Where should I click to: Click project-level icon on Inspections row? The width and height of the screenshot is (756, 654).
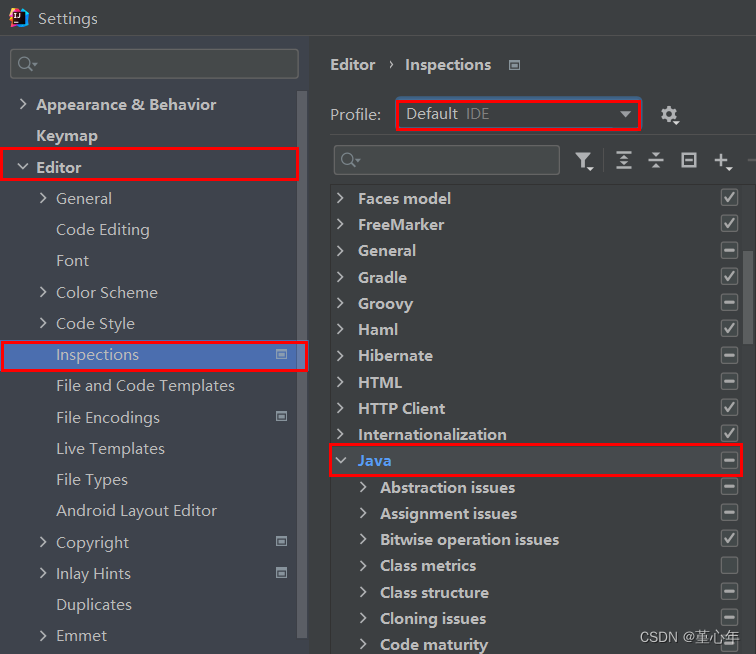[282, 354]
